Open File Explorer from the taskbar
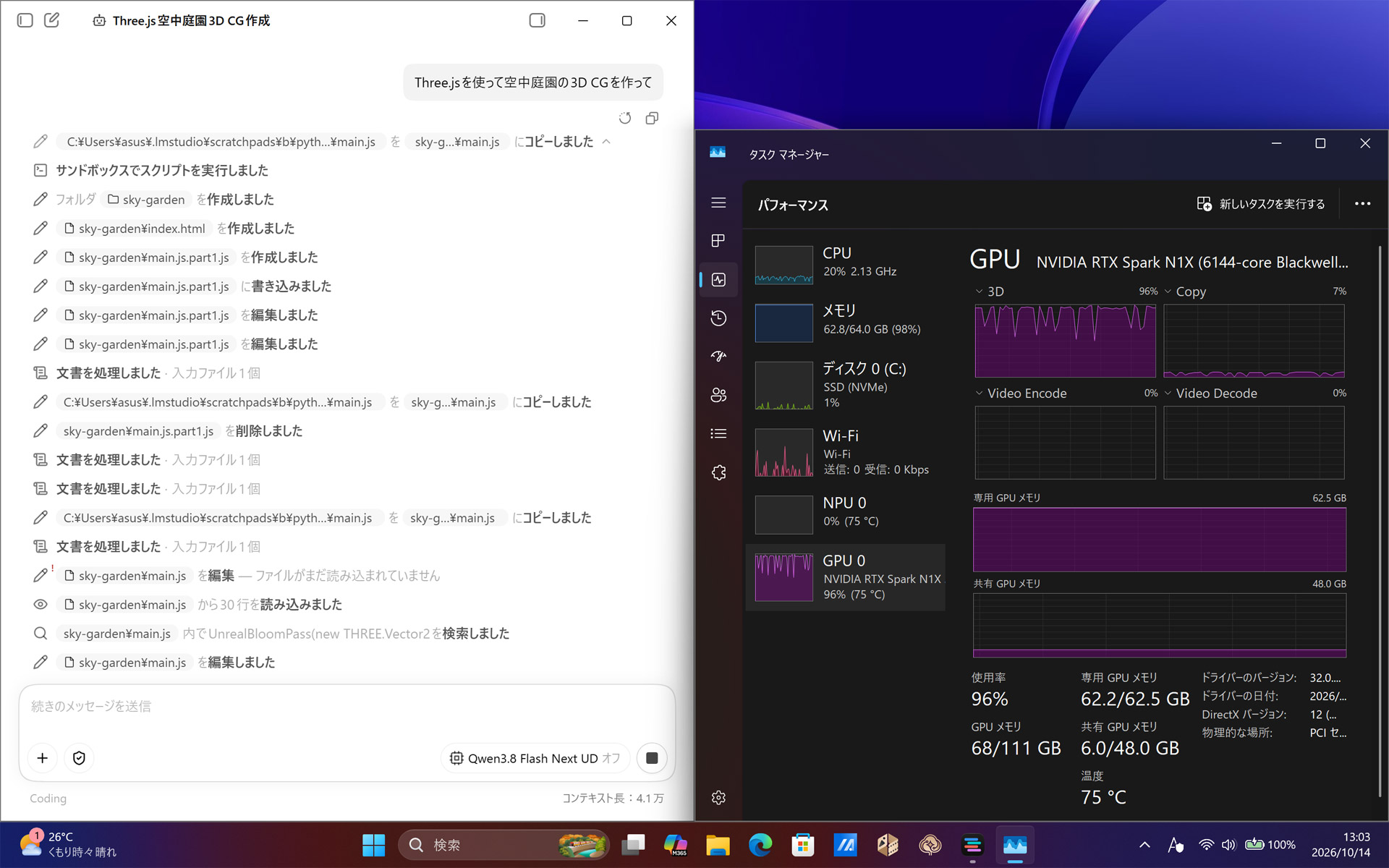 pos(718,845)
